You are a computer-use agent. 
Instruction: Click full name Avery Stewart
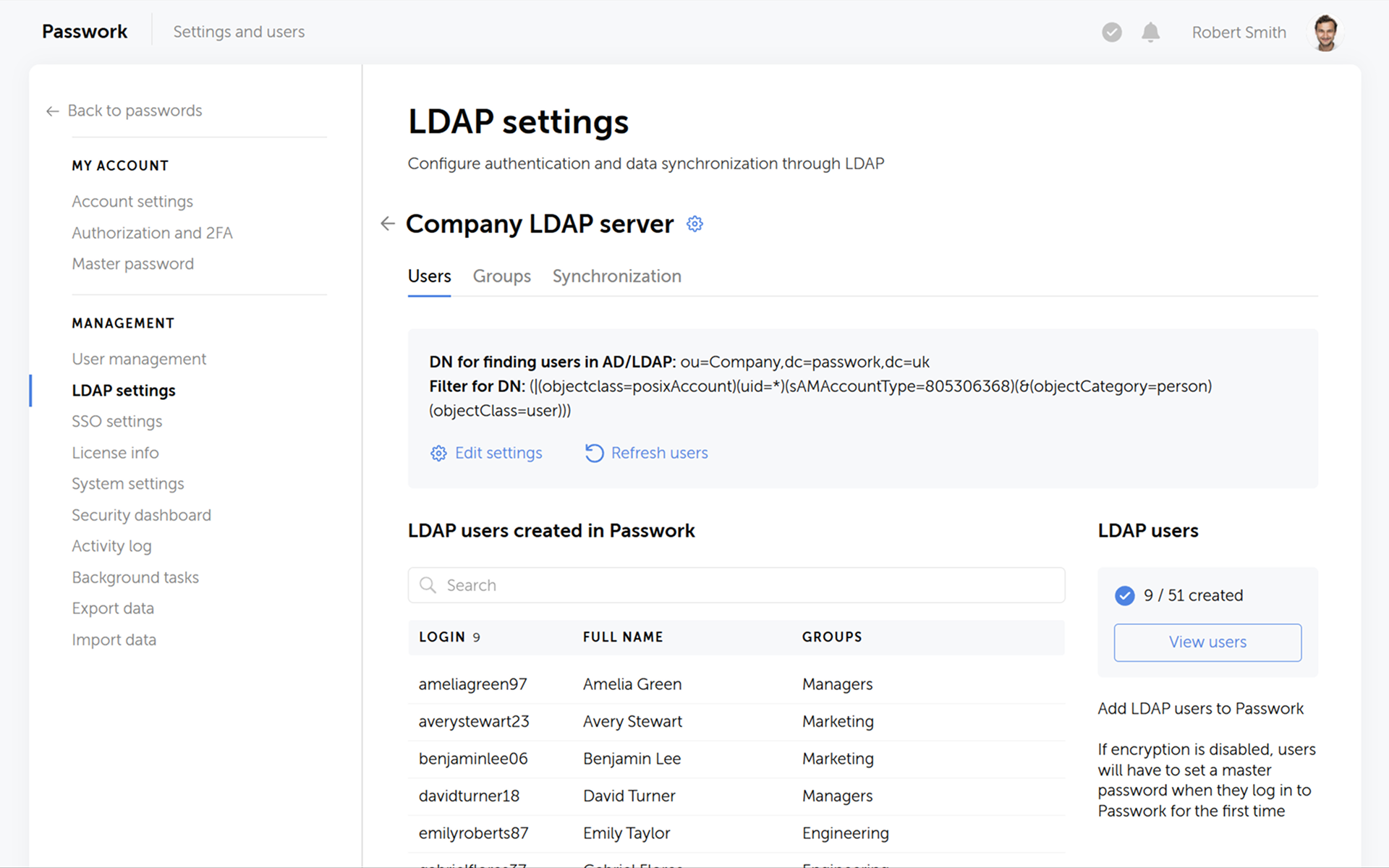[x=632, y=722]
